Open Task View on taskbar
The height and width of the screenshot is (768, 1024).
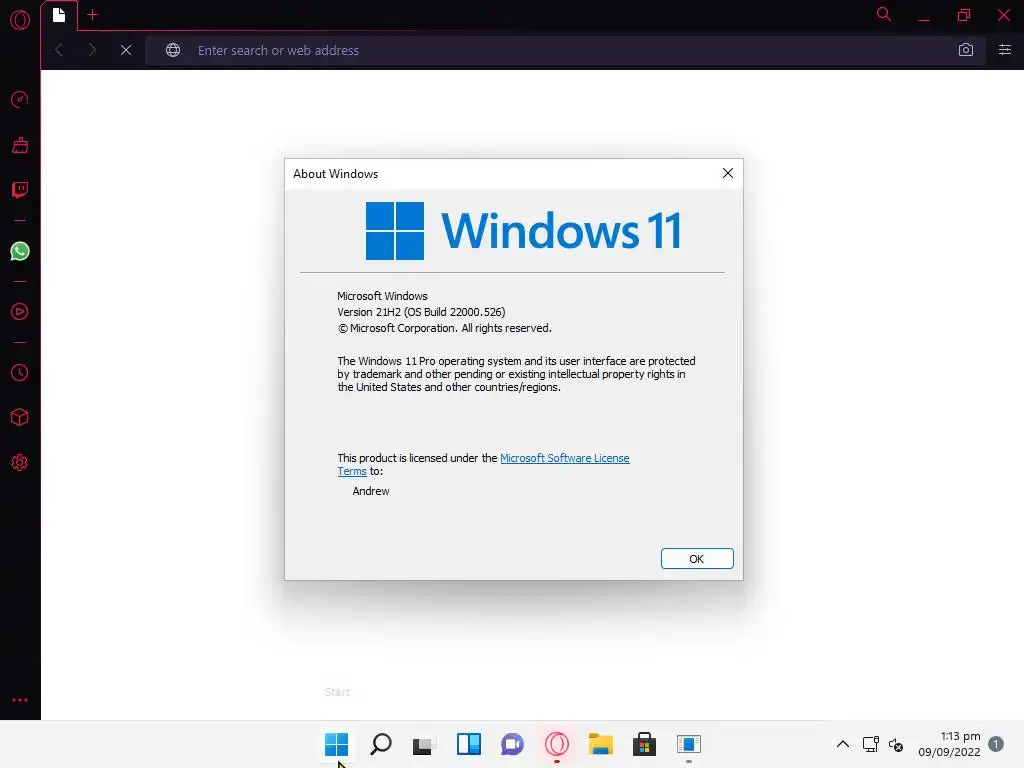pos(424,744)
